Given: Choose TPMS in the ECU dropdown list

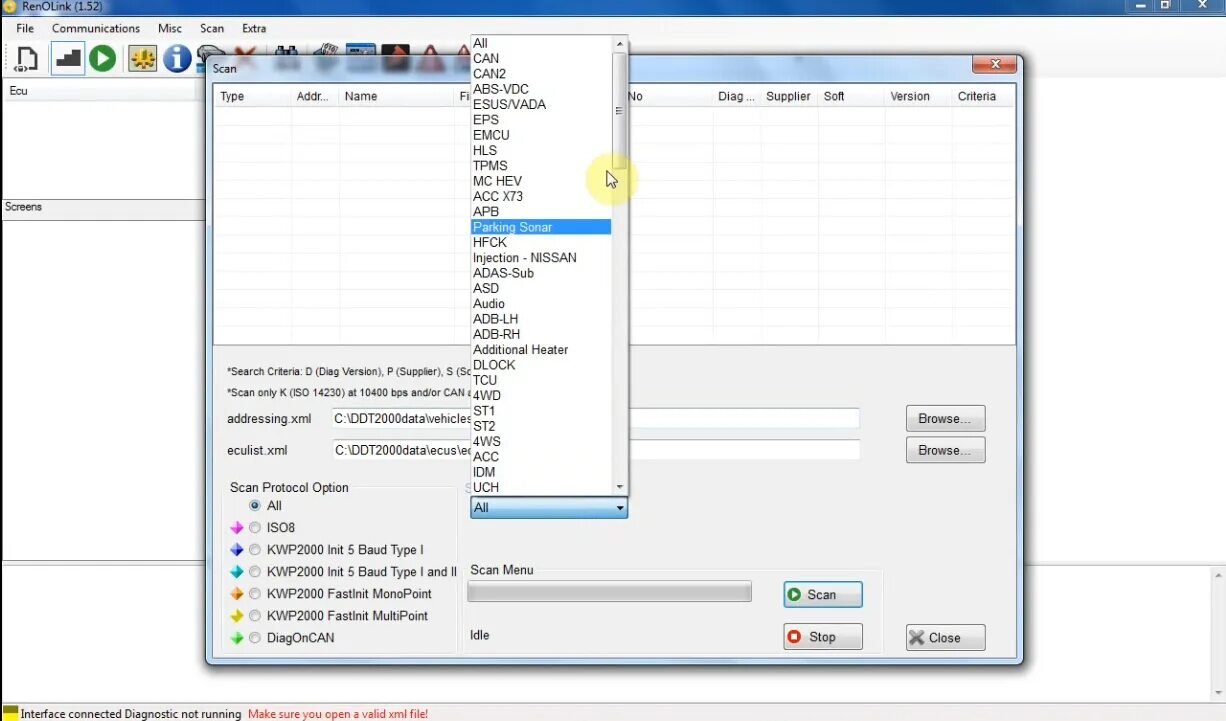Looking at the screenshot, I should click(490, 165).
